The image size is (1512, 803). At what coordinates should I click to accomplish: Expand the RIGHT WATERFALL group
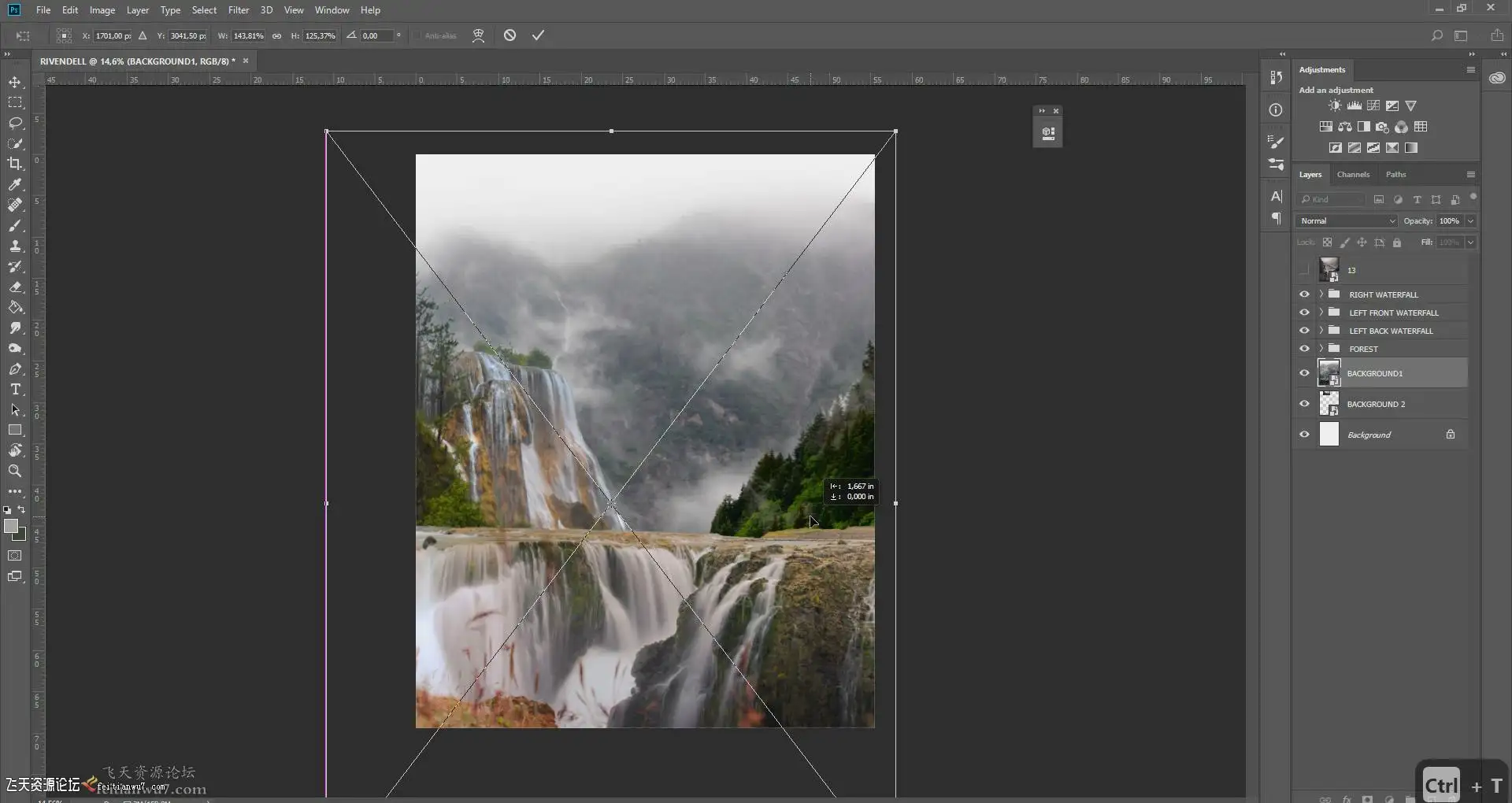click(x=1321, y=294)
